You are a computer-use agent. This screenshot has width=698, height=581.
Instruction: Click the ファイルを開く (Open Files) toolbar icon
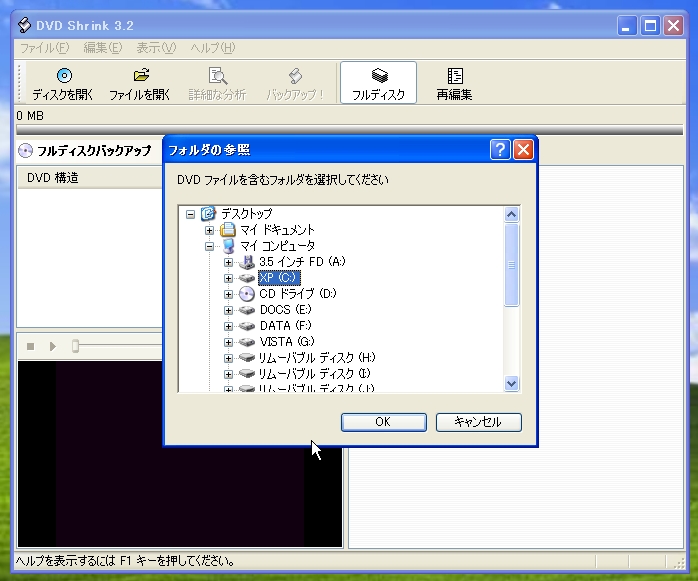[x=142, y=75]
